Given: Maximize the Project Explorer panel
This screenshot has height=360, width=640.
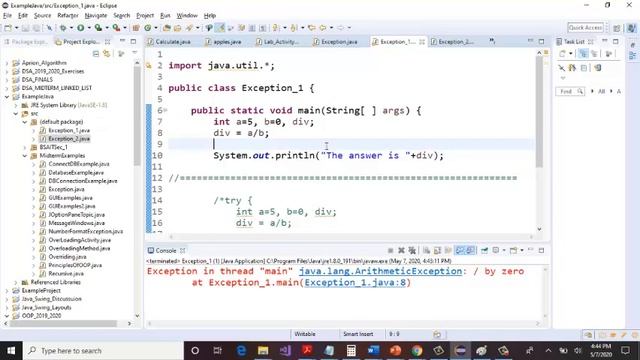Looking at the screenshot, I should (133, 41).
